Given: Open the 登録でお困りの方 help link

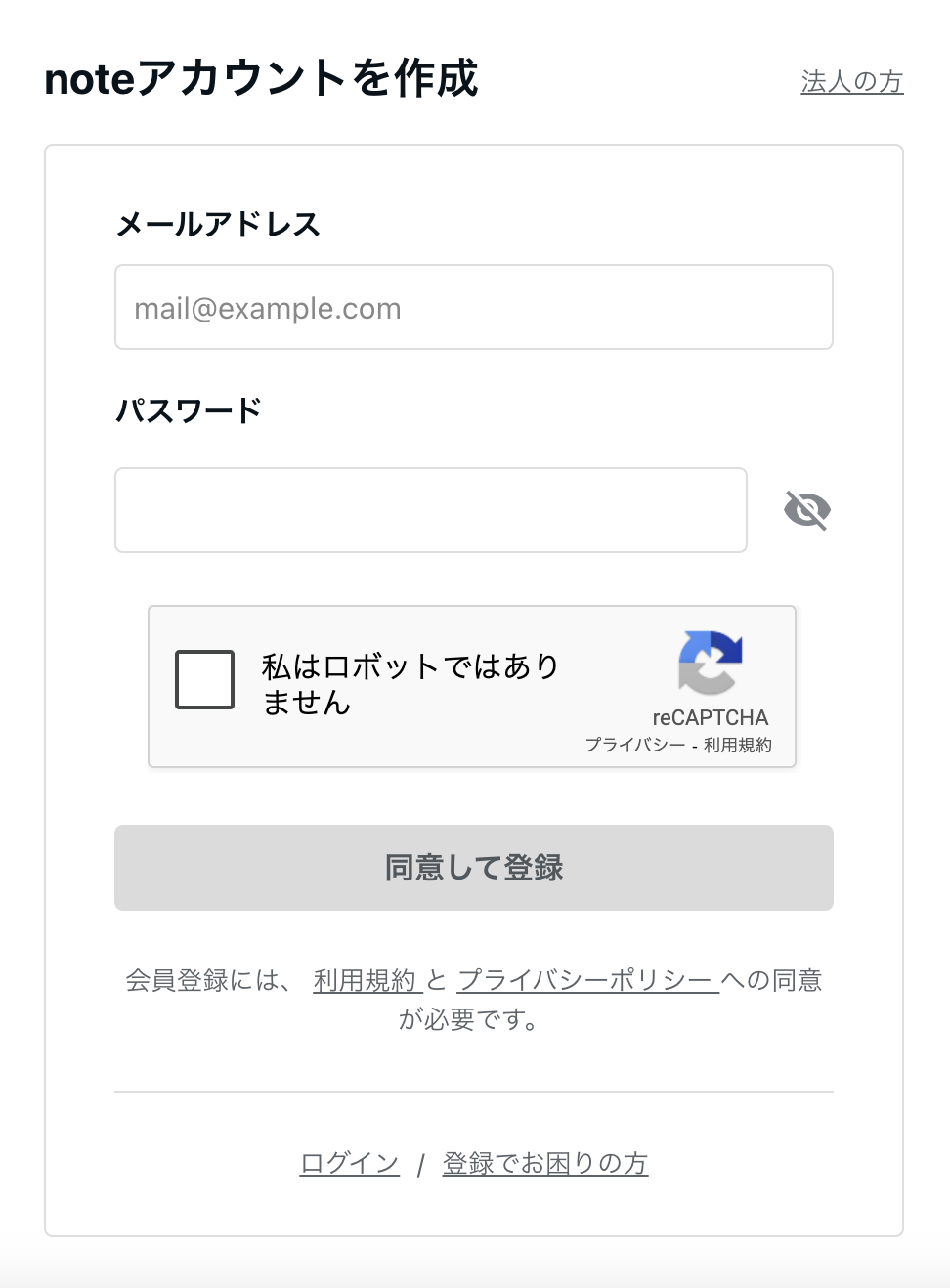Looking at the screenshot, I should 545,1163.
